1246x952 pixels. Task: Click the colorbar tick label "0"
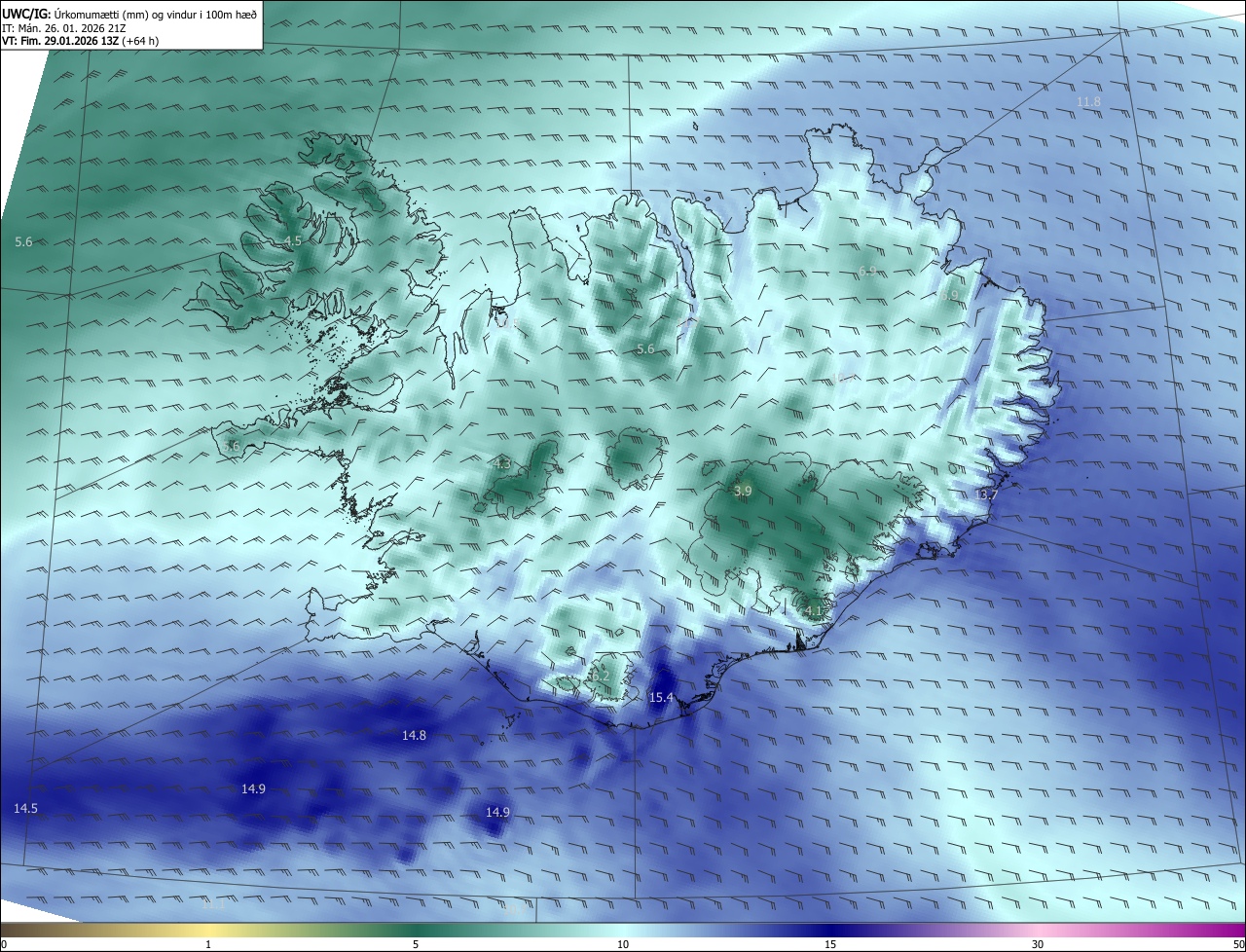pos(4,944)
